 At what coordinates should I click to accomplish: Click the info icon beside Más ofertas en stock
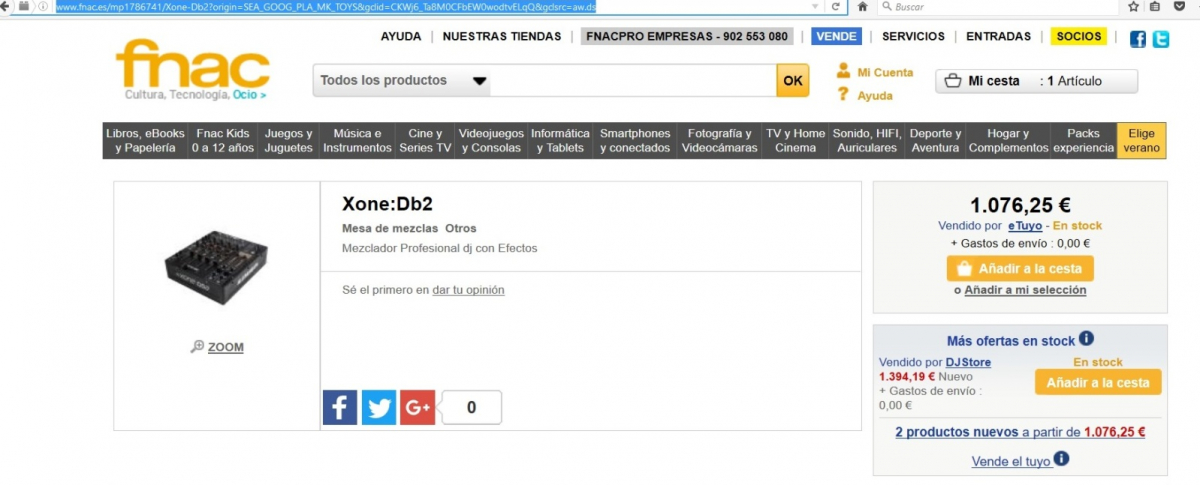click(x=1087, y=339)
